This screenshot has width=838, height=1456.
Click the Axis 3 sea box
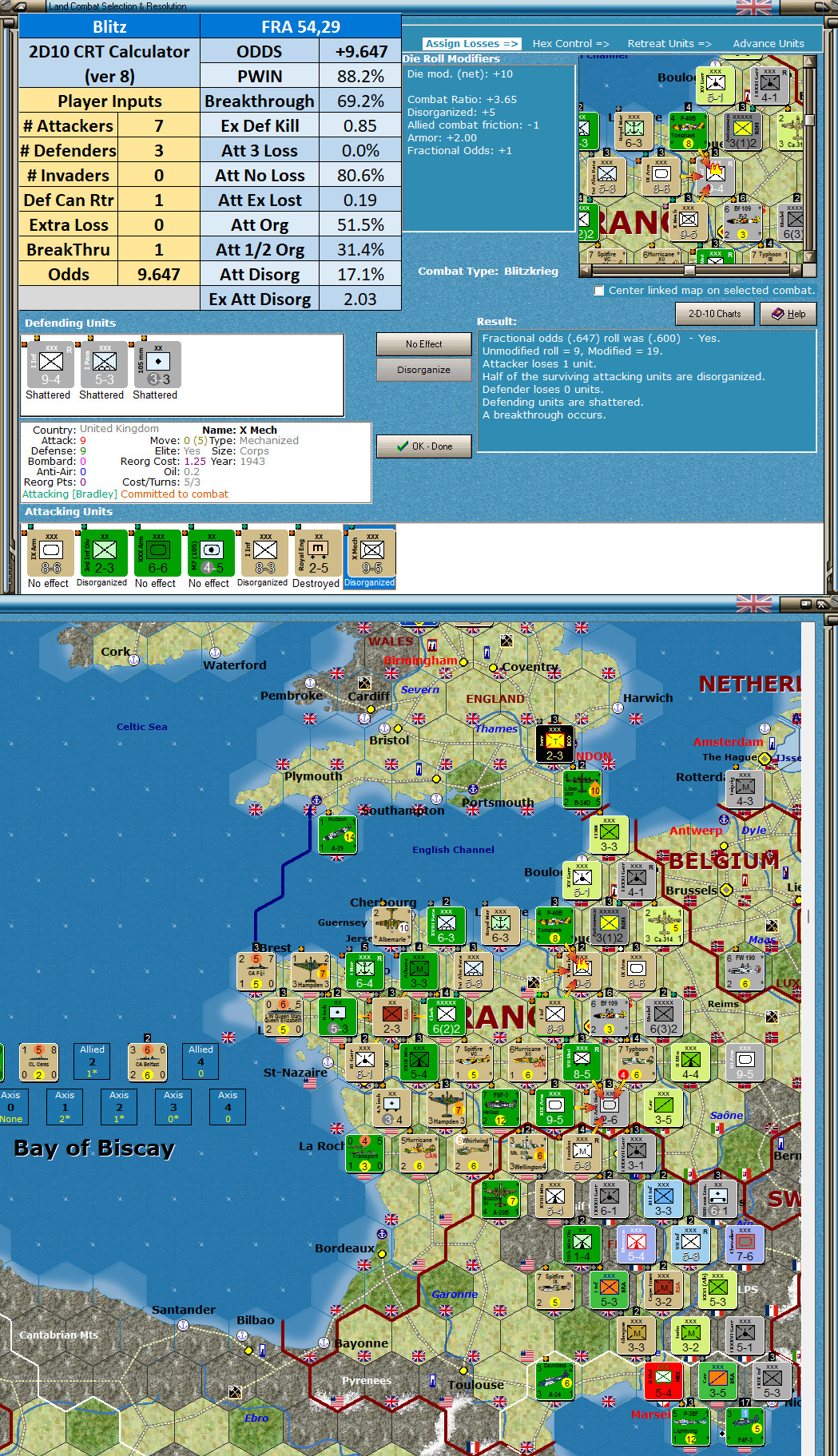tap(174, 1107)
